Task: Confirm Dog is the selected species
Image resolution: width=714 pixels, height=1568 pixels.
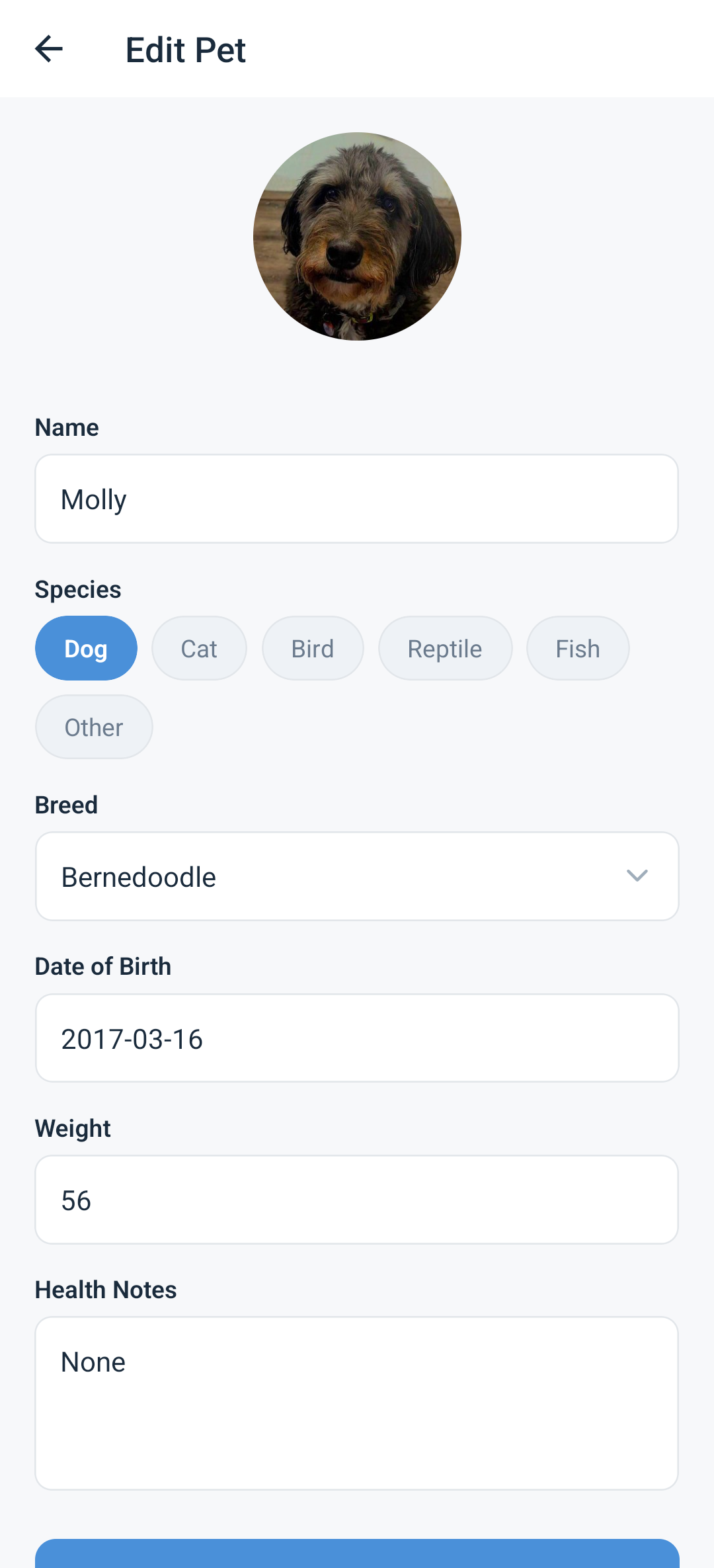Action: [x=86, y=647]
